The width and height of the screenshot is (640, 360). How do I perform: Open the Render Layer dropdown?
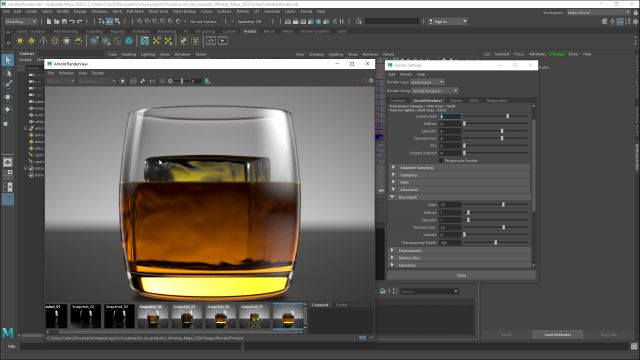pyautogui.click(x=427, y=82)
